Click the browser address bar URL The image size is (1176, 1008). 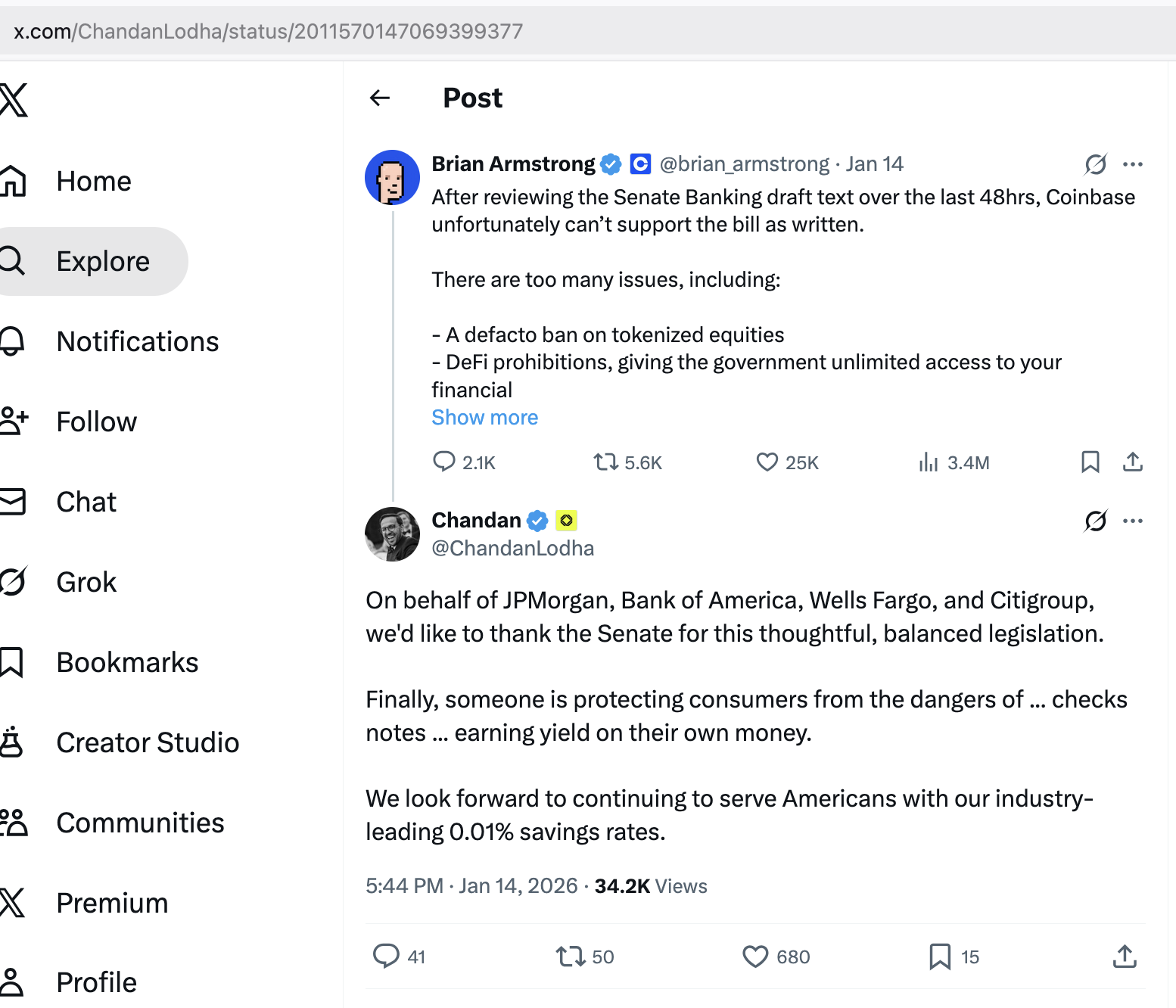[x=269, y=31]
